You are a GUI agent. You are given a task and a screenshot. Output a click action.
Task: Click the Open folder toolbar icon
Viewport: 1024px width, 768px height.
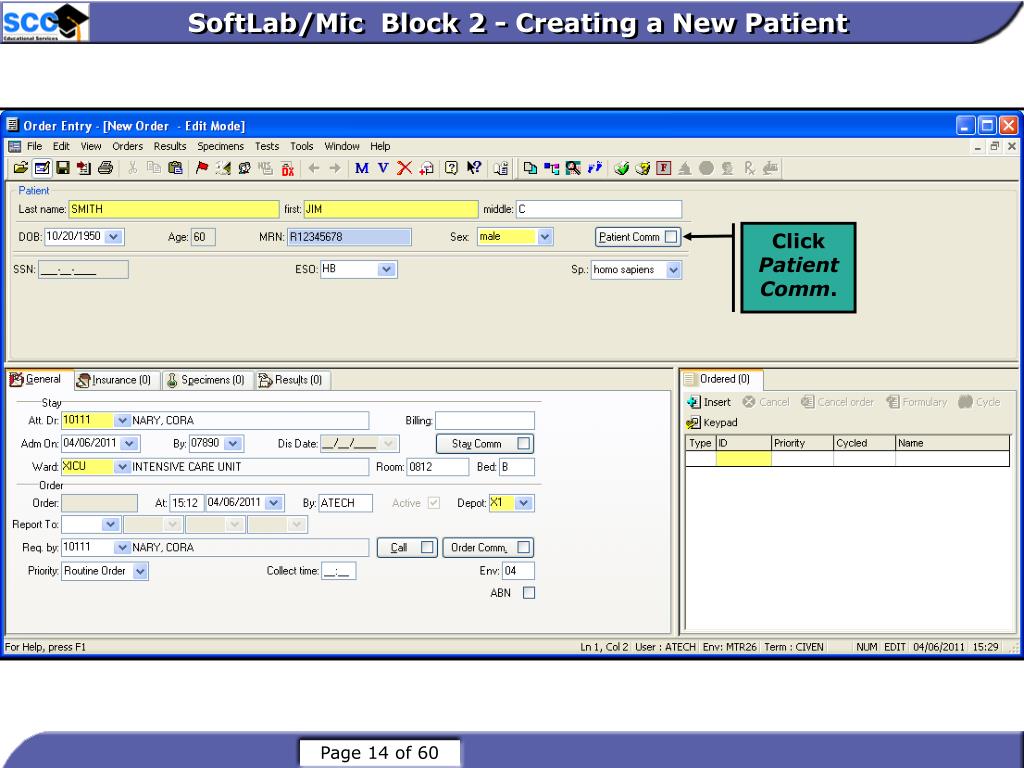click(20, 168)
